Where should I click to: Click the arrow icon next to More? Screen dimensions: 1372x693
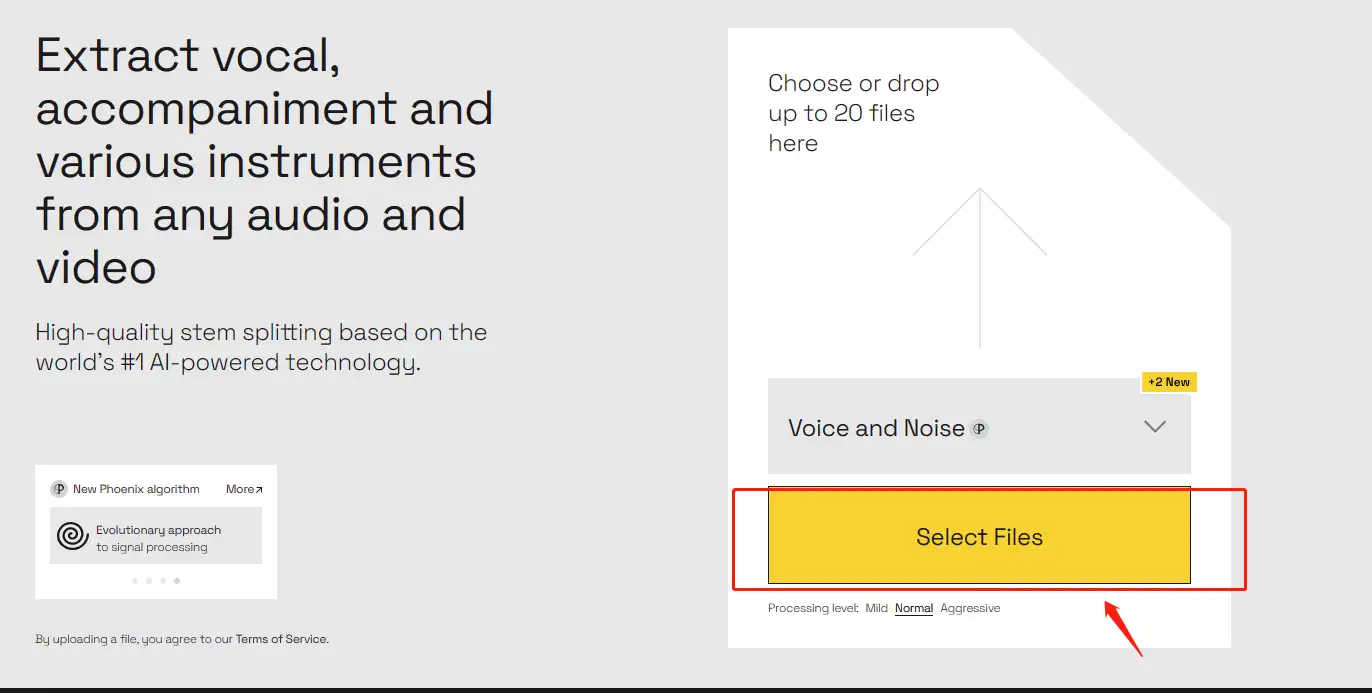[x=259, y=490]
